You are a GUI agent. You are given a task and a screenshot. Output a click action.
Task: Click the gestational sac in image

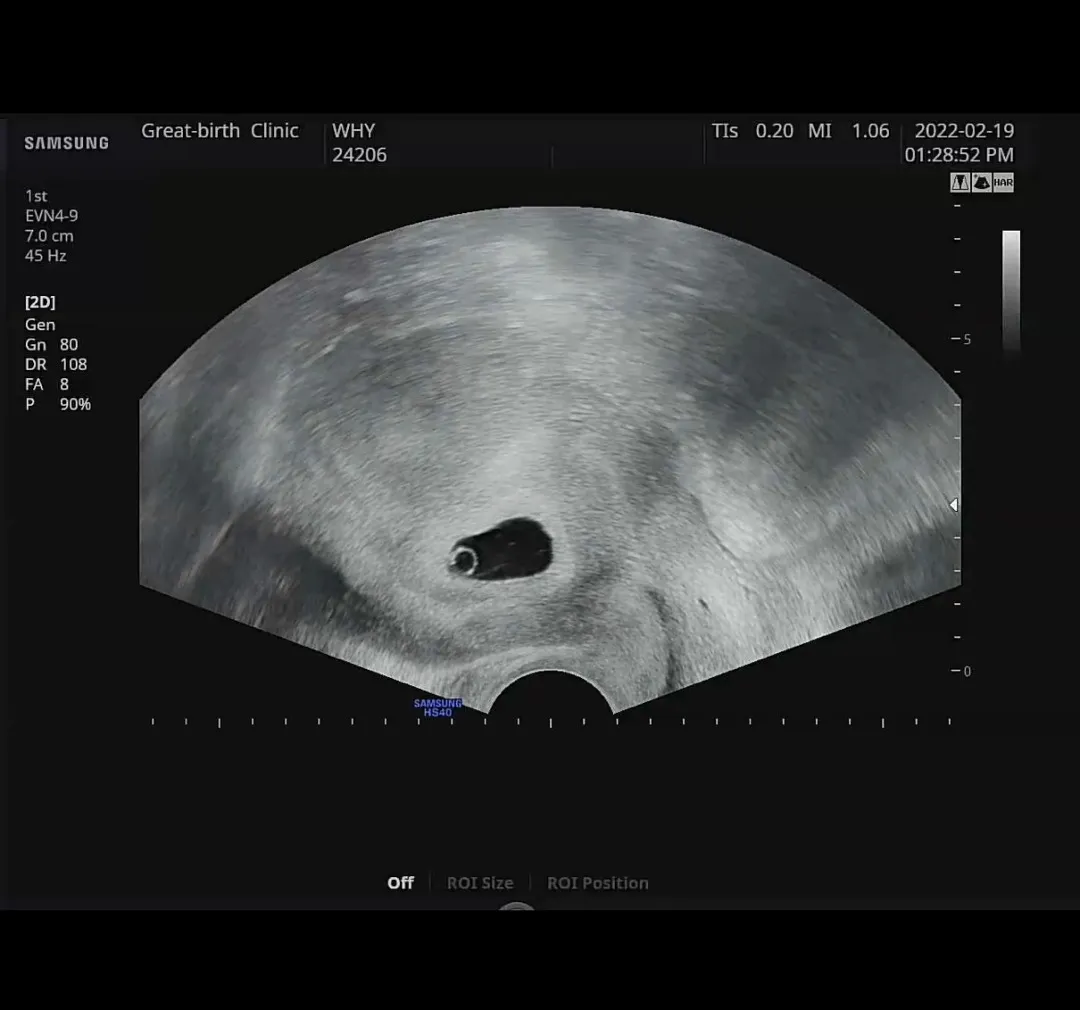[503, 549]
